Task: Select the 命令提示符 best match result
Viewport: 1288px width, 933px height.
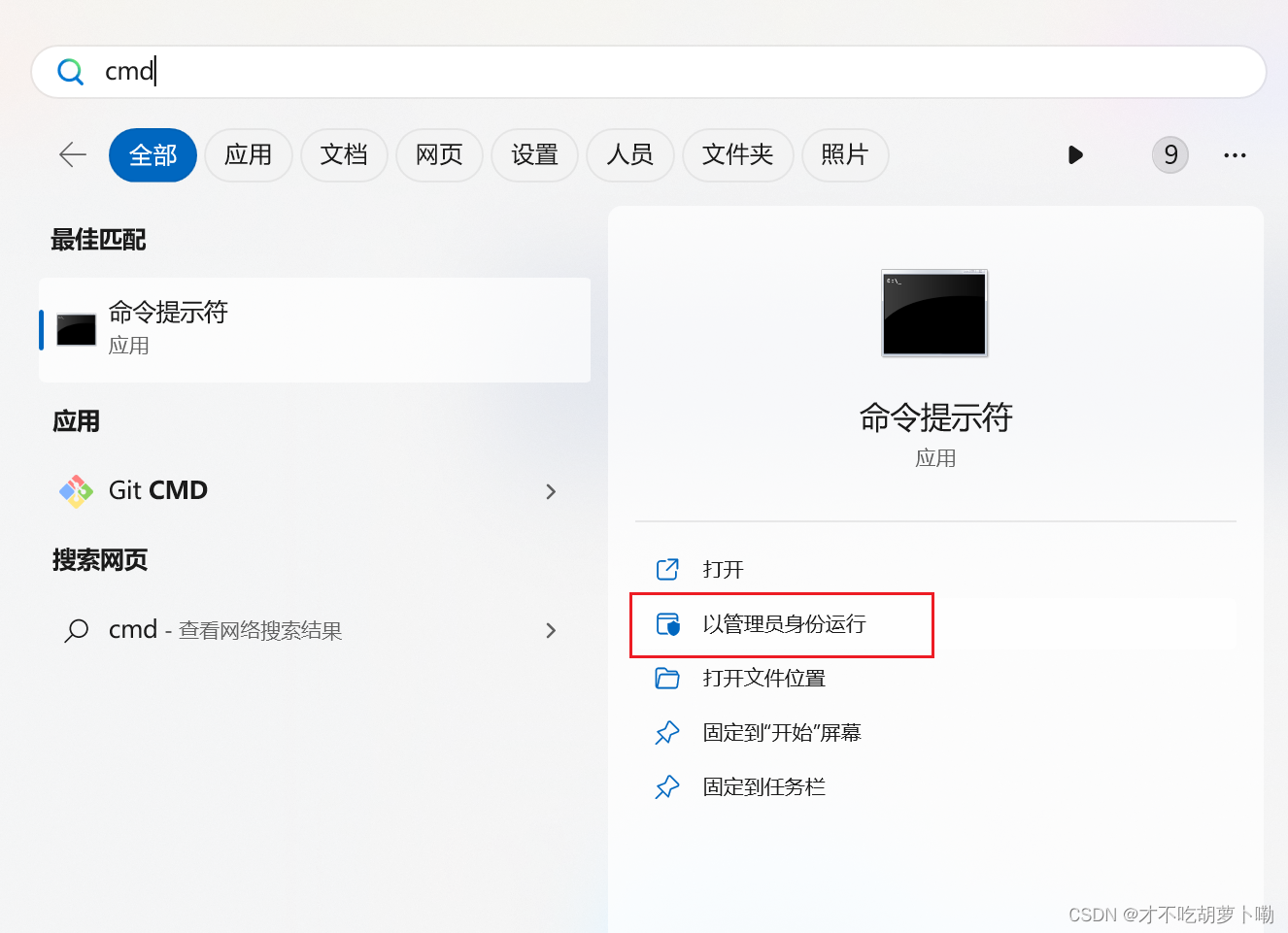Action: tap(315, 330)
